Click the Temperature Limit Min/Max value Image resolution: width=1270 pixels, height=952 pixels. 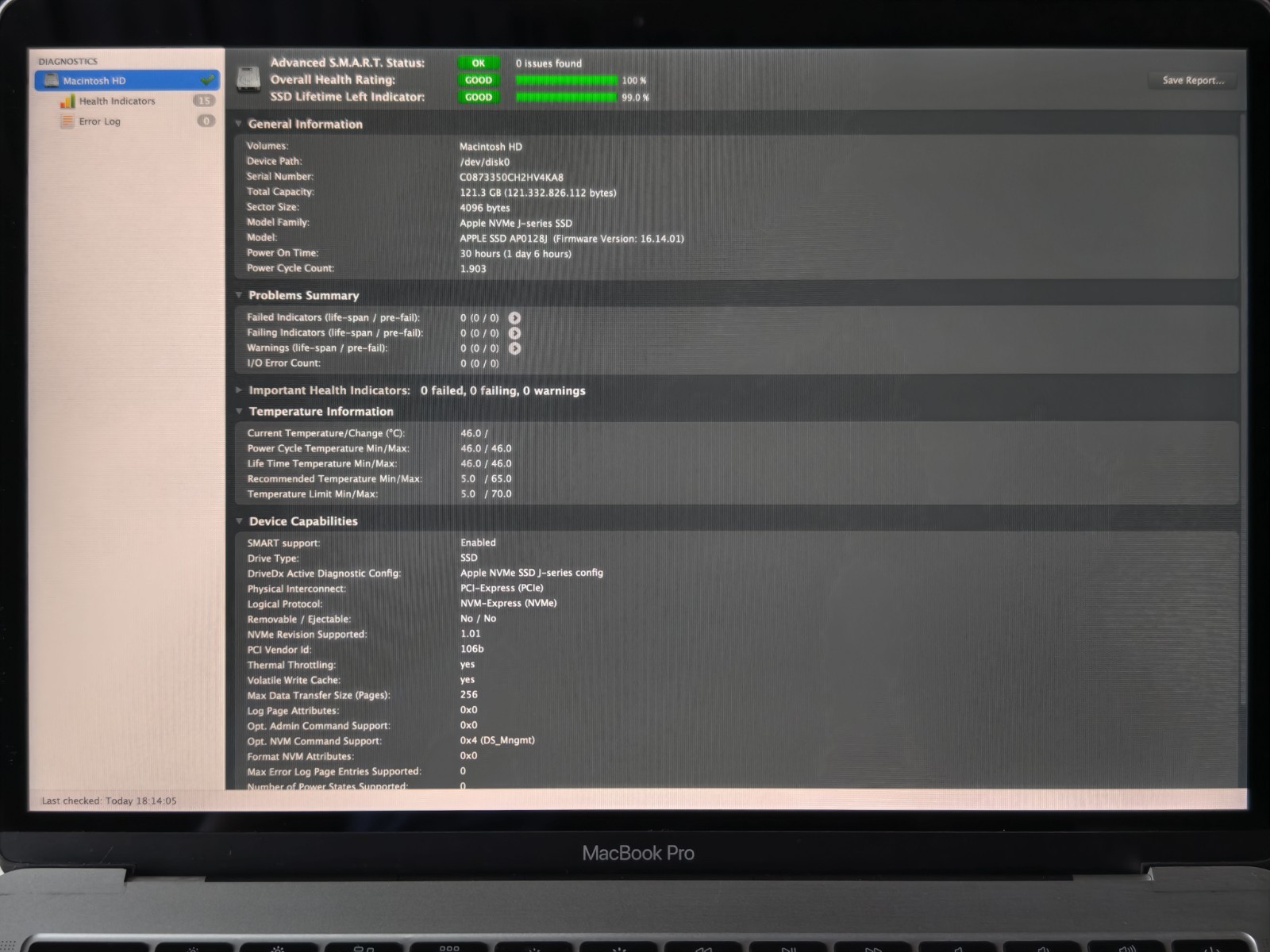486,494
